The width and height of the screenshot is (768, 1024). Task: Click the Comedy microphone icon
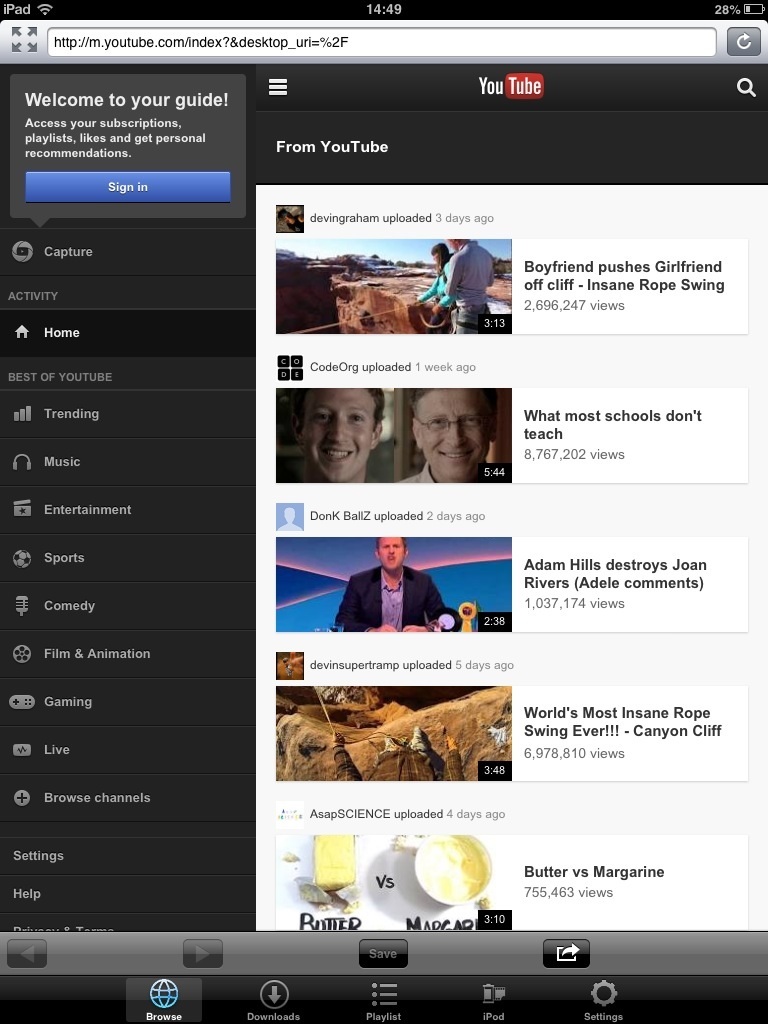[22, 606]
